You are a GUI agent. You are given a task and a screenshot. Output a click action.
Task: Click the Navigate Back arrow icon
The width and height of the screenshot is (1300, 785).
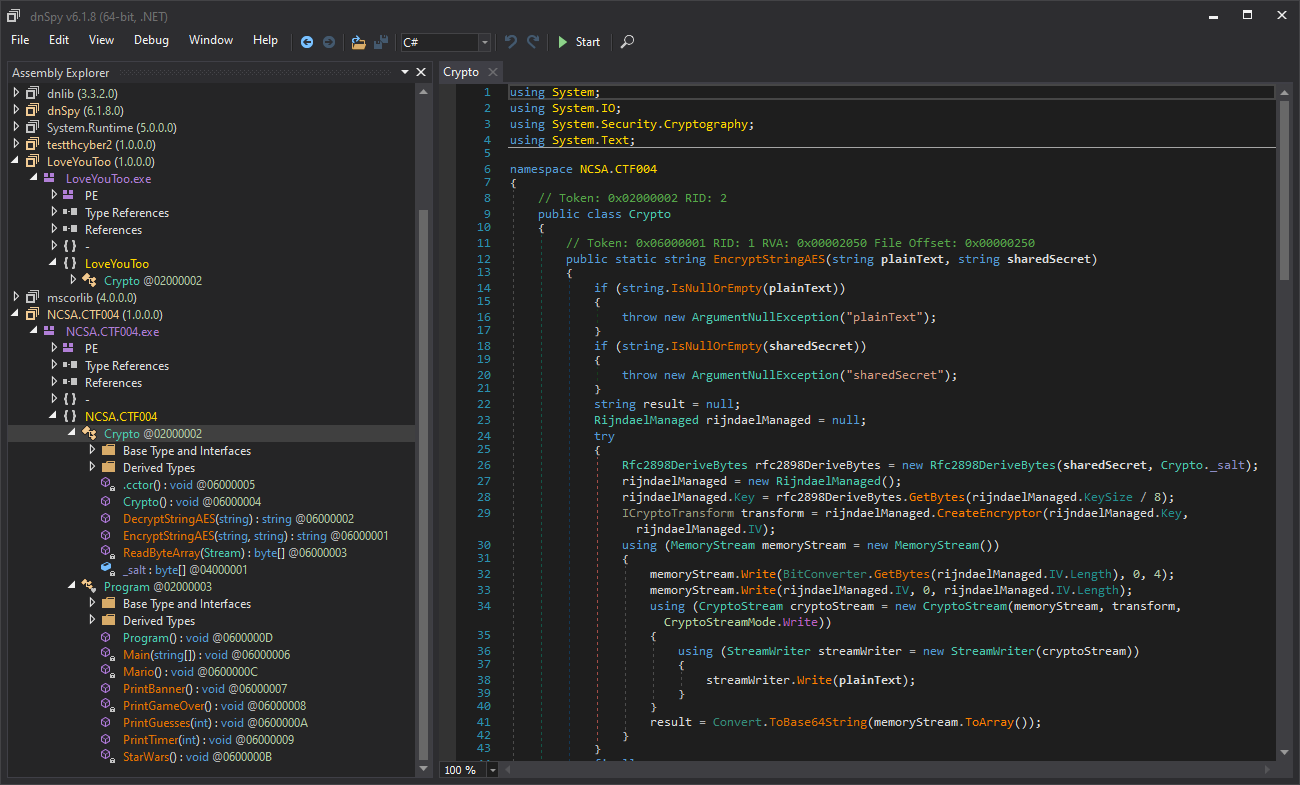click(307, 42)
